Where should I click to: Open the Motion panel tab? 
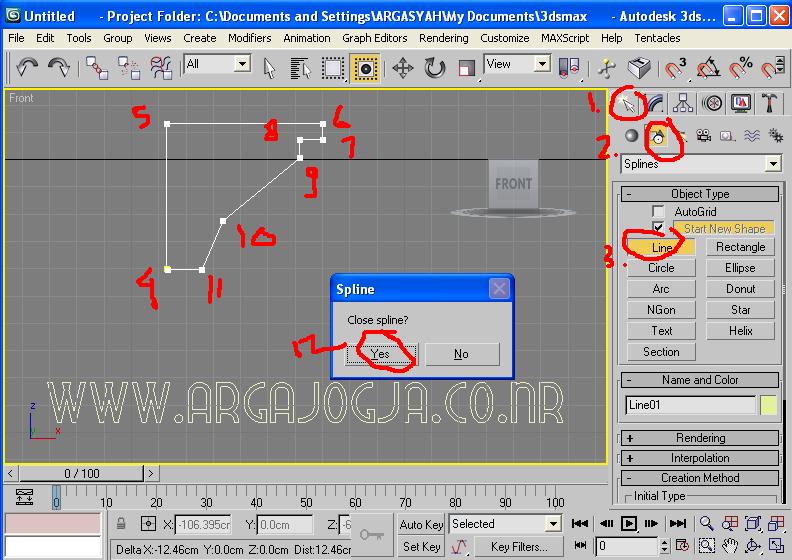[712, 103]
